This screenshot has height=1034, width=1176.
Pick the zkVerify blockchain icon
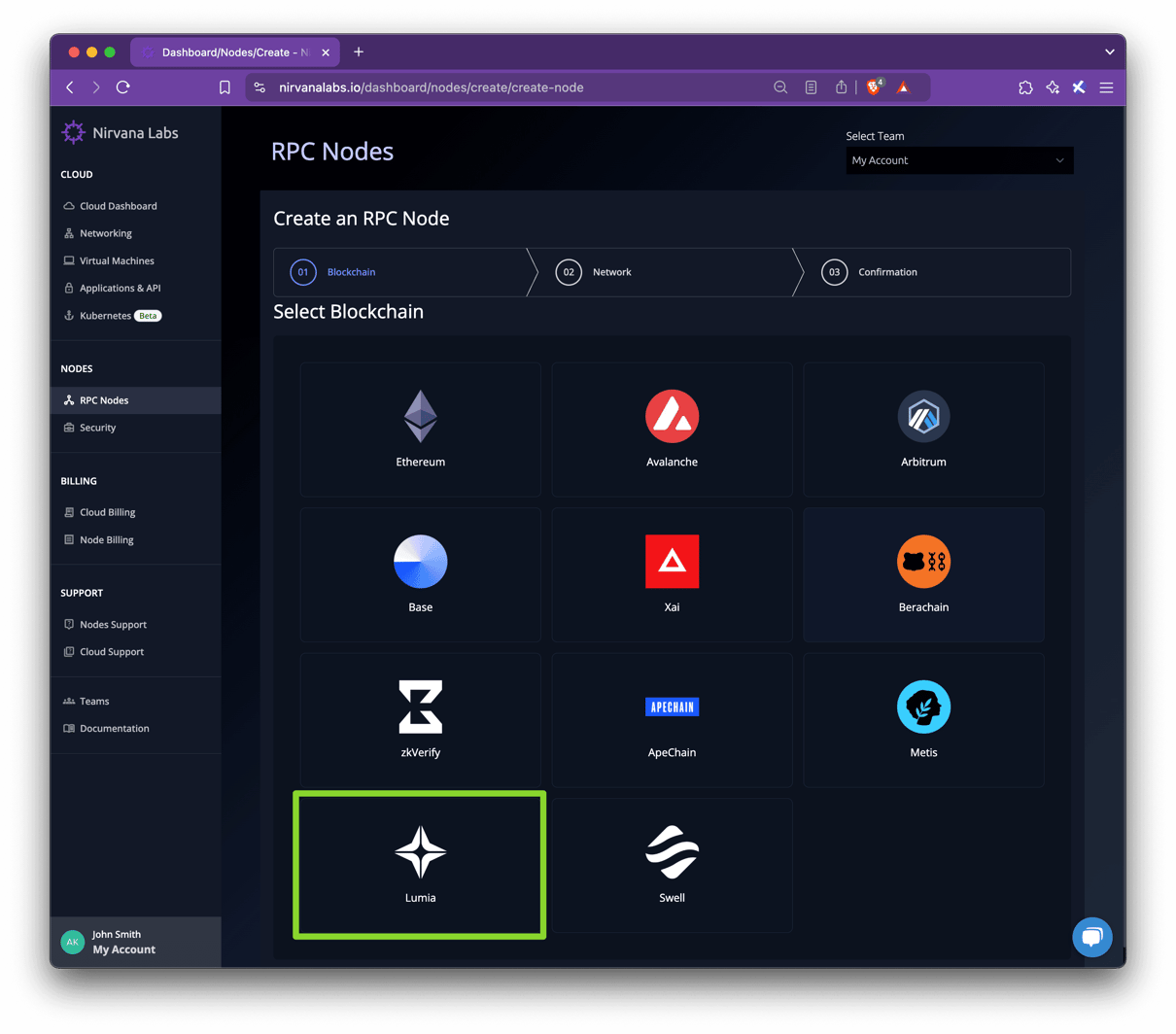point(420,707)
